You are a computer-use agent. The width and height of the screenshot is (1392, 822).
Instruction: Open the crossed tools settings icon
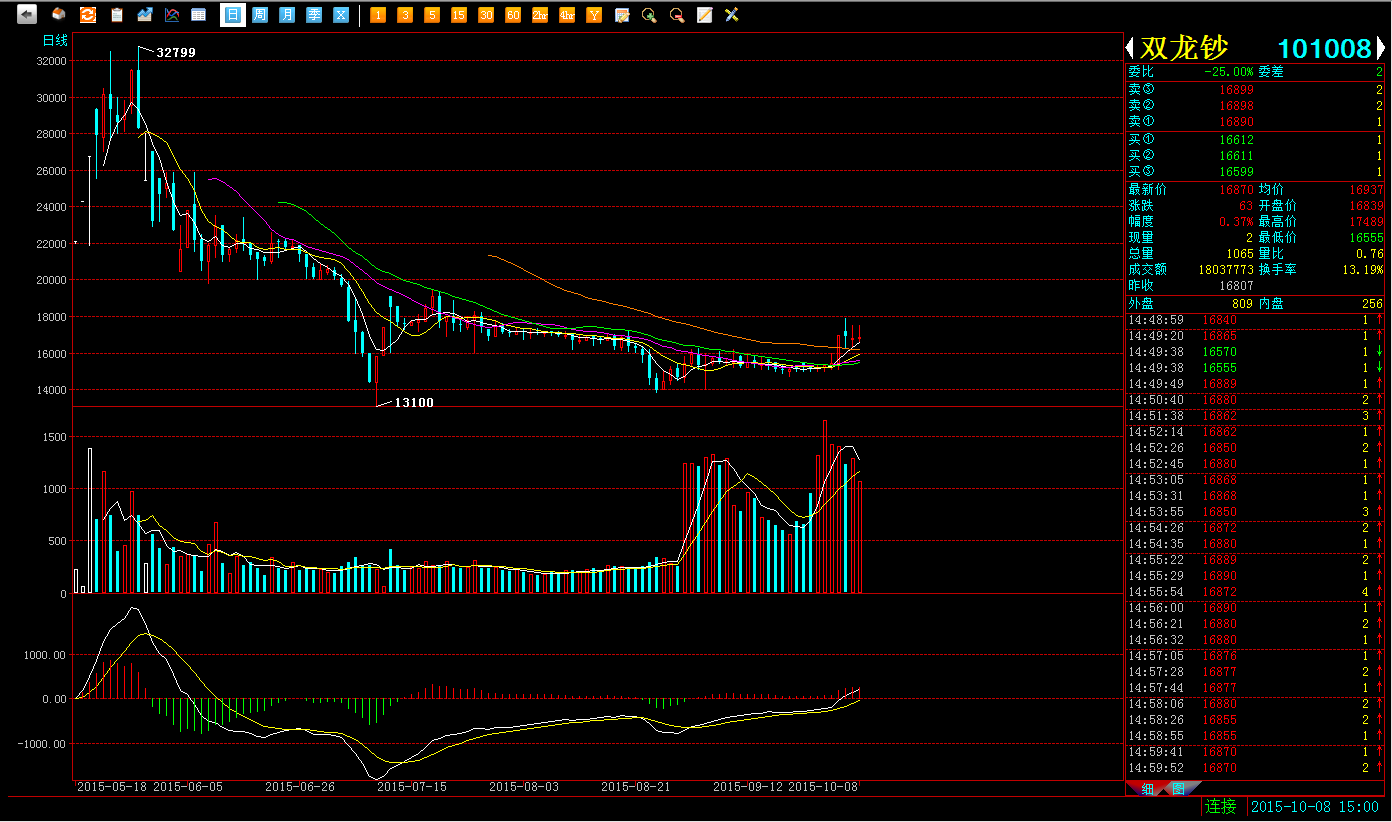(x=732, y=15)
